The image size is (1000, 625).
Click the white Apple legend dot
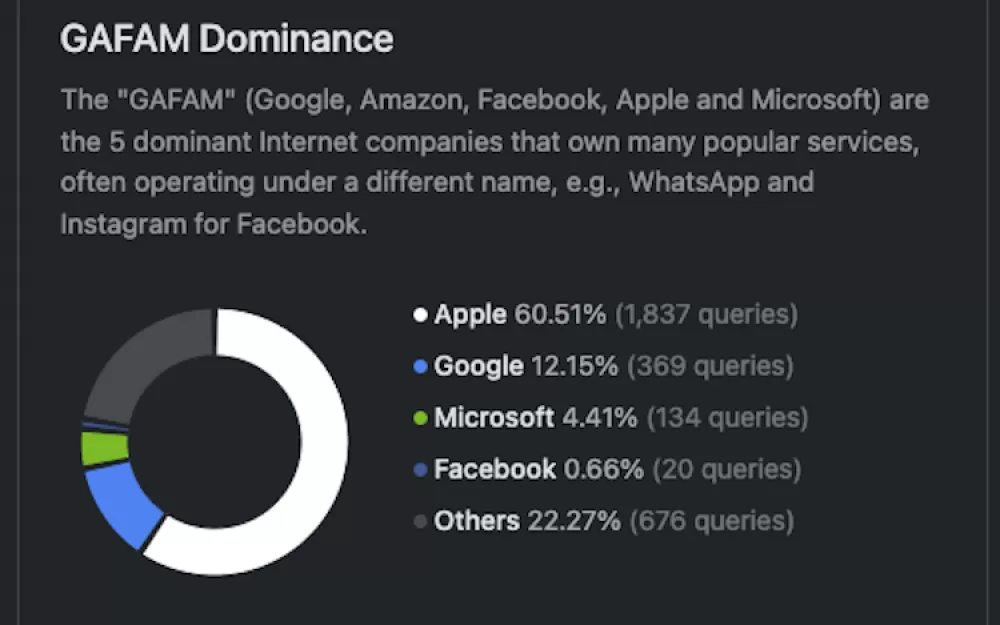point(420,314)
